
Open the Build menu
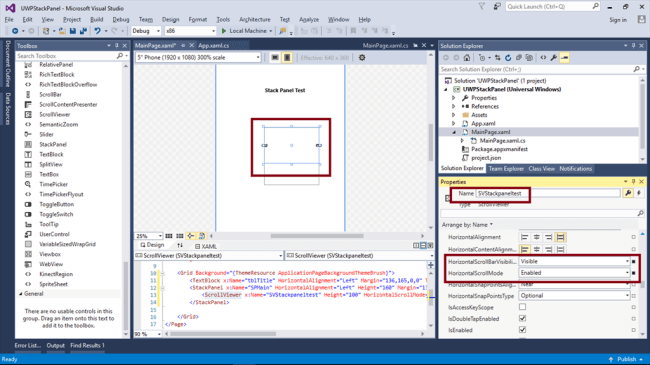[x=97, y=19]
